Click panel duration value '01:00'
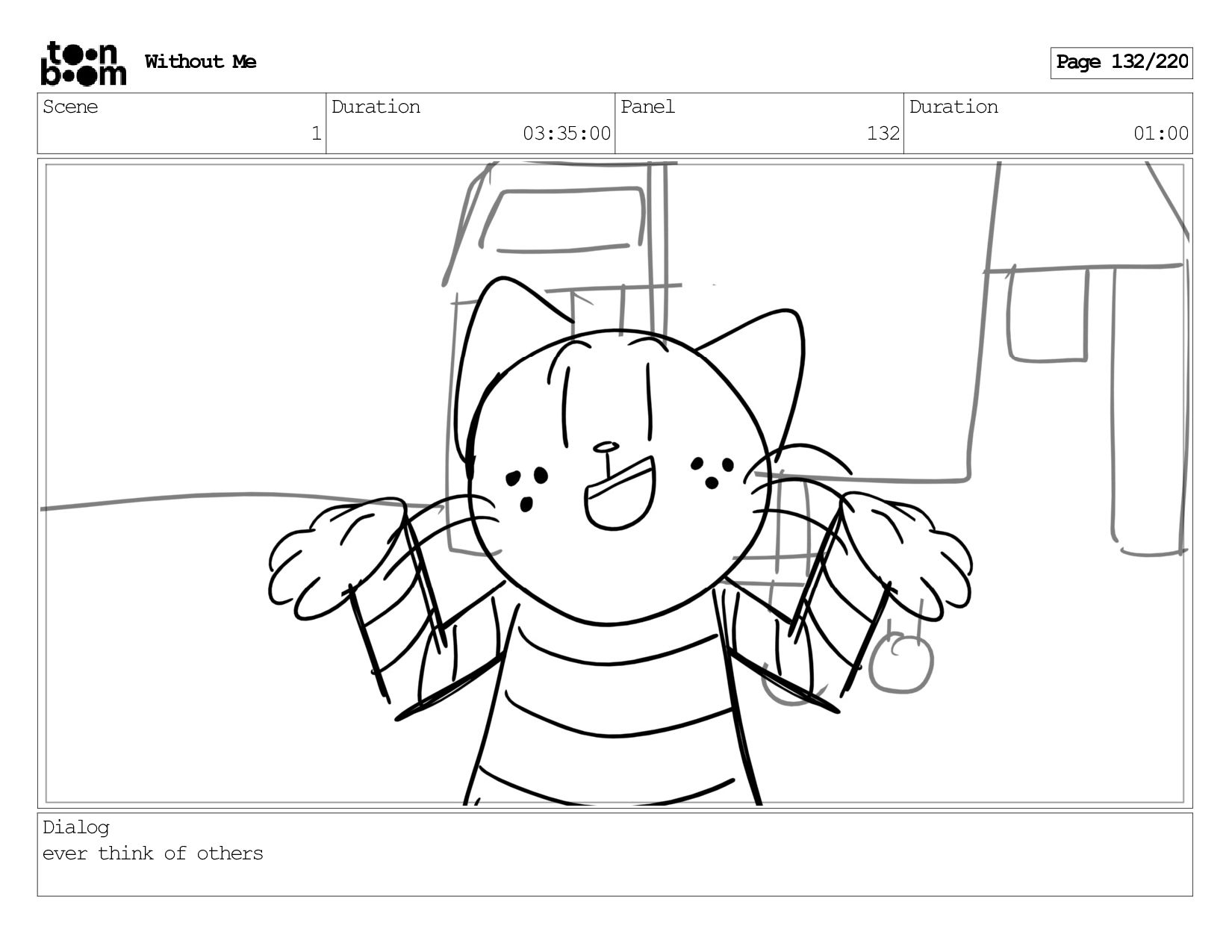This screenshot has height=952, width=1232. click(x=1161, y=134)
